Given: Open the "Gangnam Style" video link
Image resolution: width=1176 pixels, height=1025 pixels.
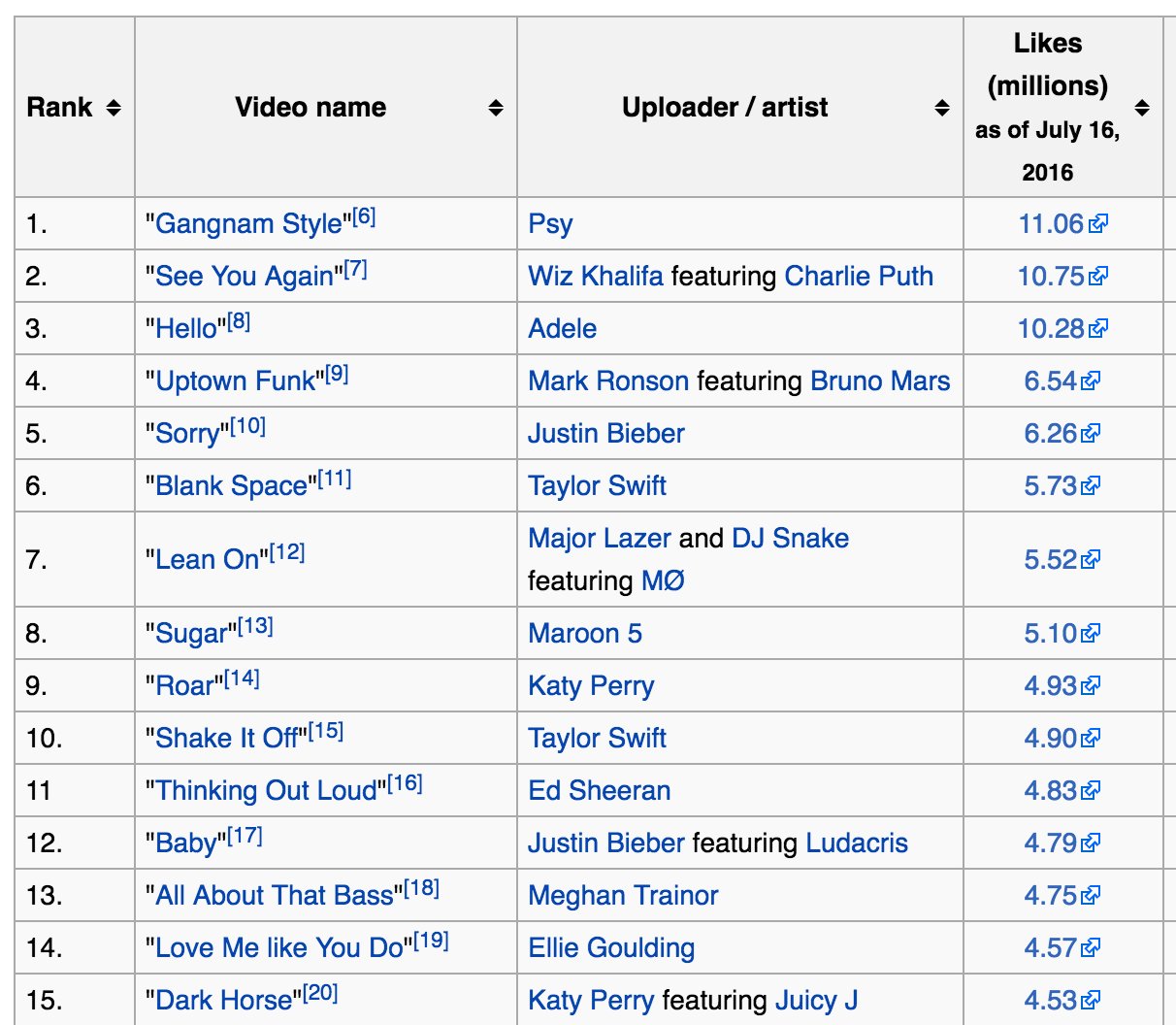Looking at the screenshot, I should (249, 224).
